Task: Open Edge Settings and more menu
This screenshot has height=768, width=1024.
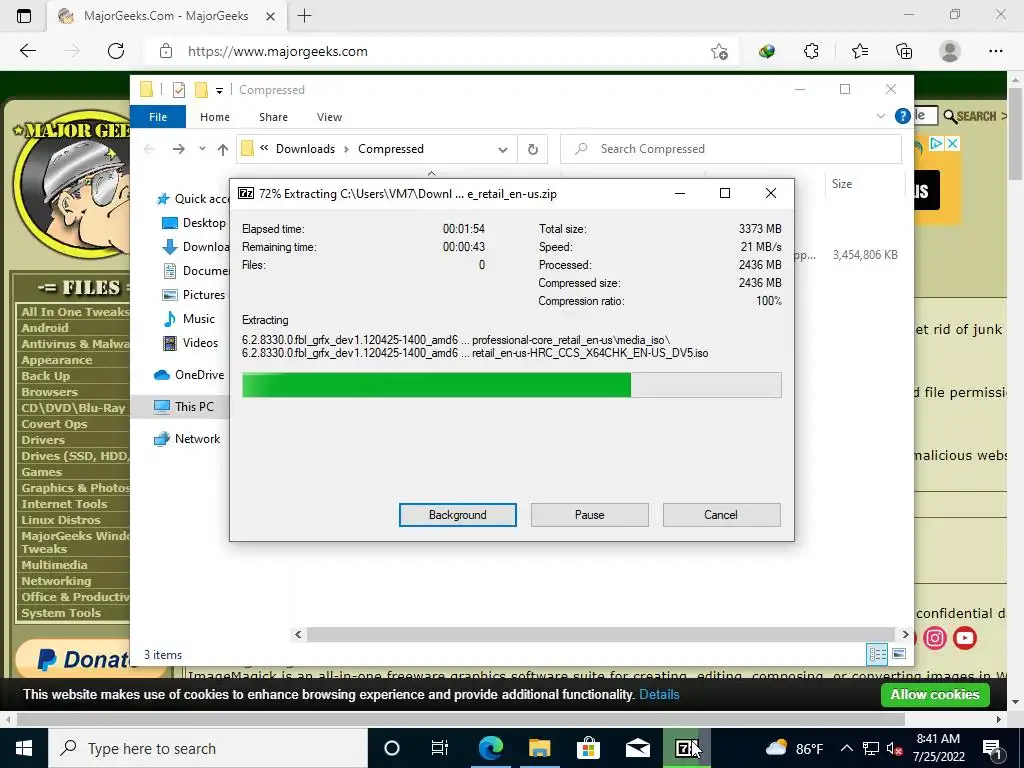Action: [995, 51]
